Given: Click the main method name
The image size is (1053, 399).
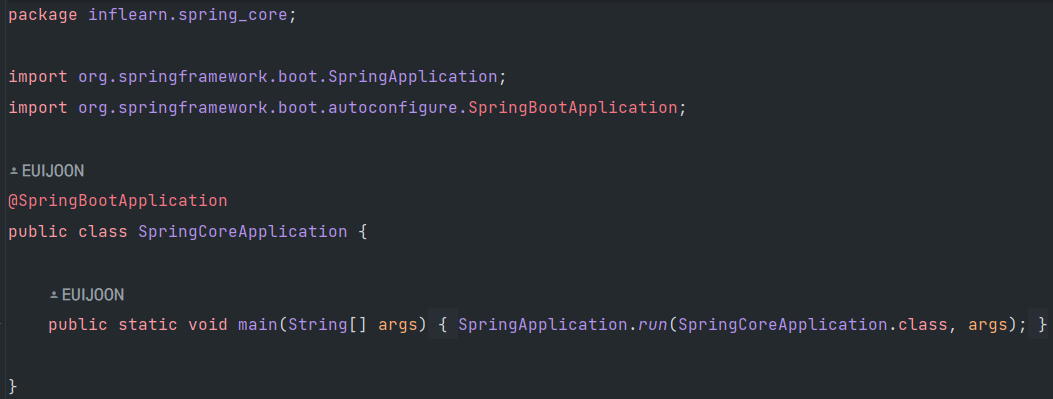Looking at the screenshot, I should click(258, 325).
